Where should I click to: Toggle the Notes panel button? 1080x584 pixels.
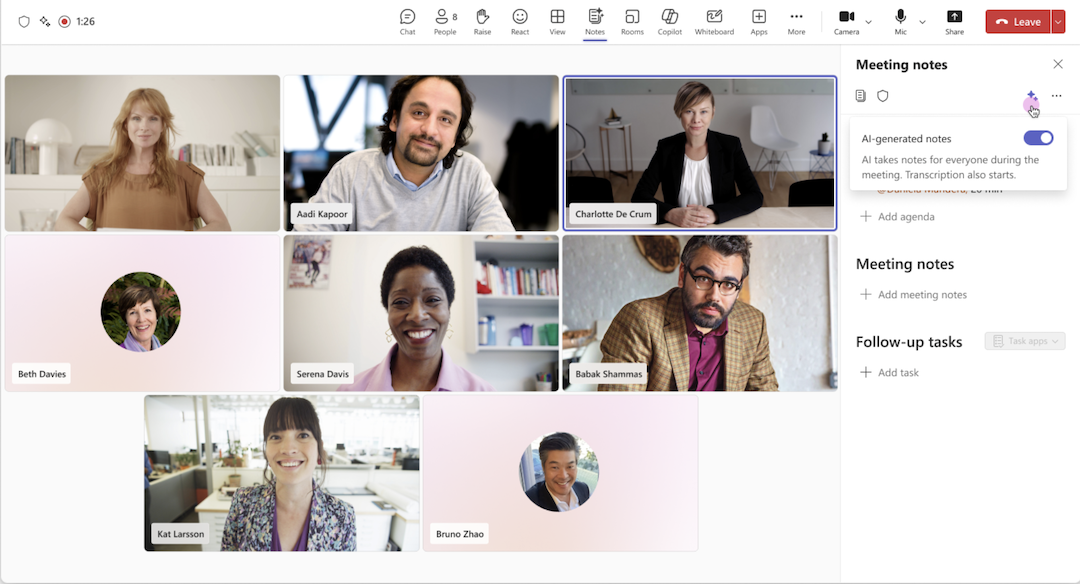point(595,21)
